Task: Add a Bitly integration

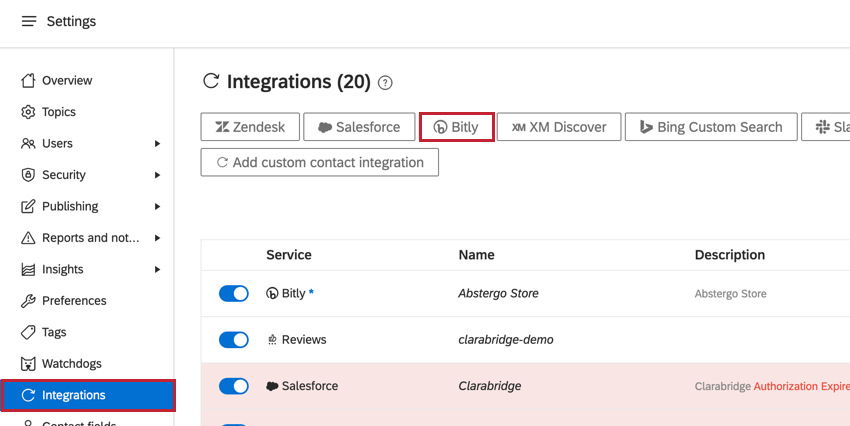Action: (x=456, y=127)
